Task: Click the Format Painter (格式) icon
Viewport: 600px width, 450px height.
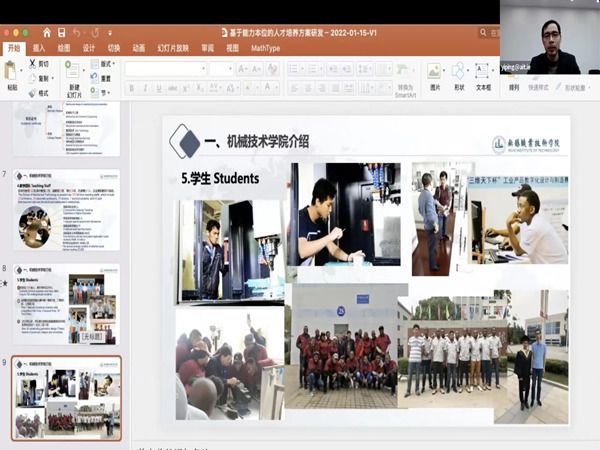Action: 31,92
